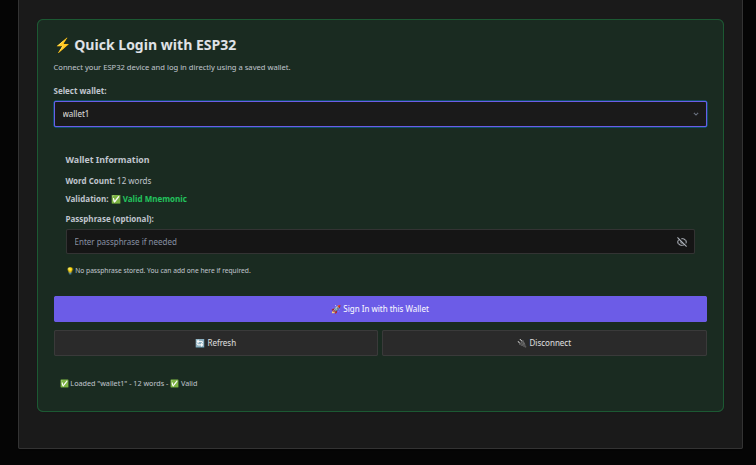Click the 'Passphrase (optional):' label
This screenshot has height=465, width=756.
pyautogui.click(x=109, y=219)
